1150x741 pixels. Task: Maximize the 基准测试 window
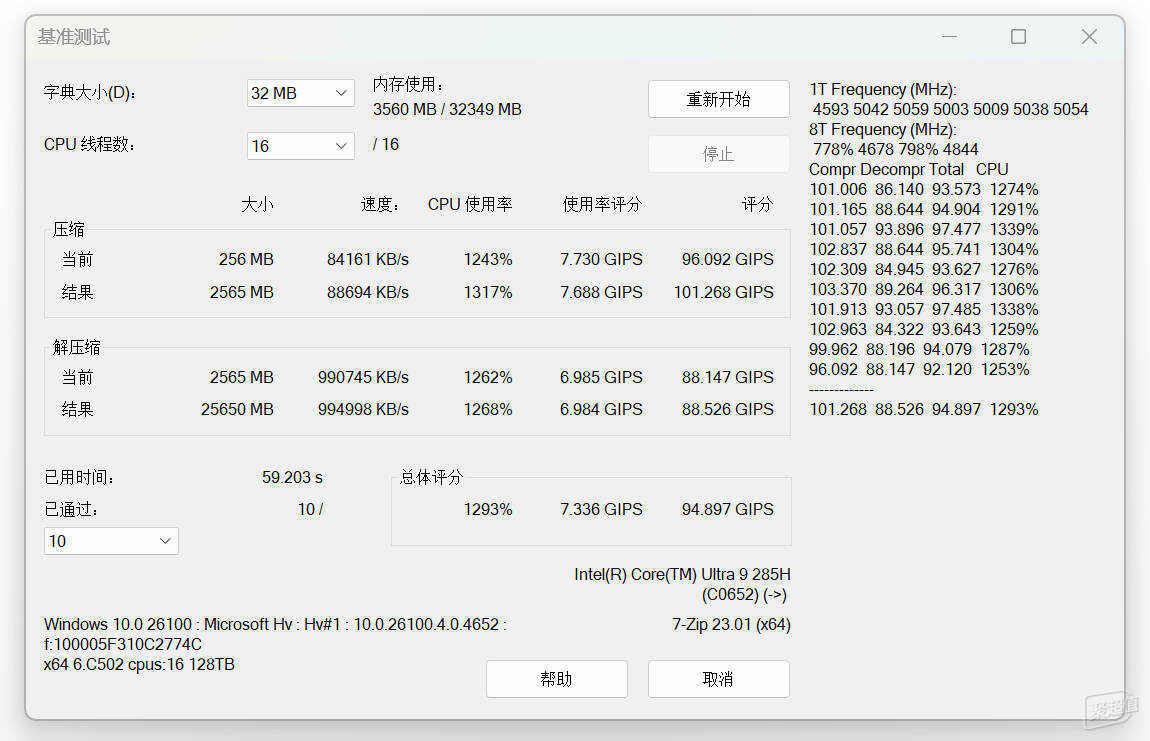[x=1019, y=37]
